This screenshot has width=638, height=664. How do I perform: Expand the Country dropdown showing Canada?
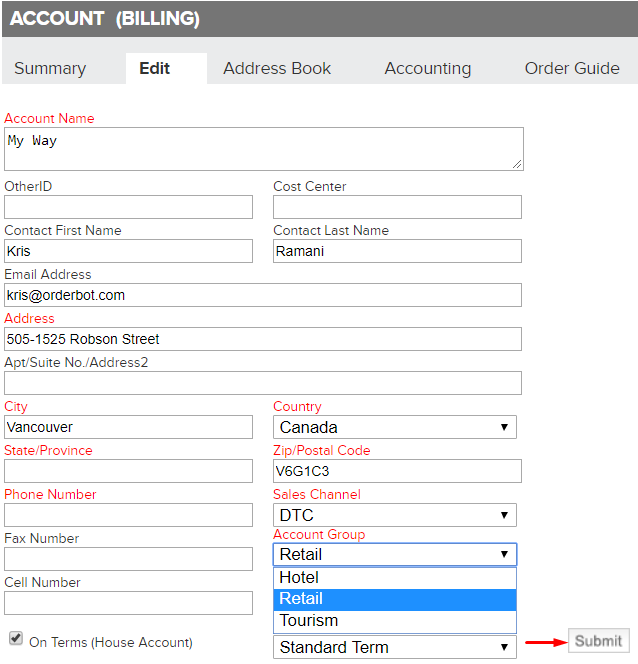(x=395, y=427)
